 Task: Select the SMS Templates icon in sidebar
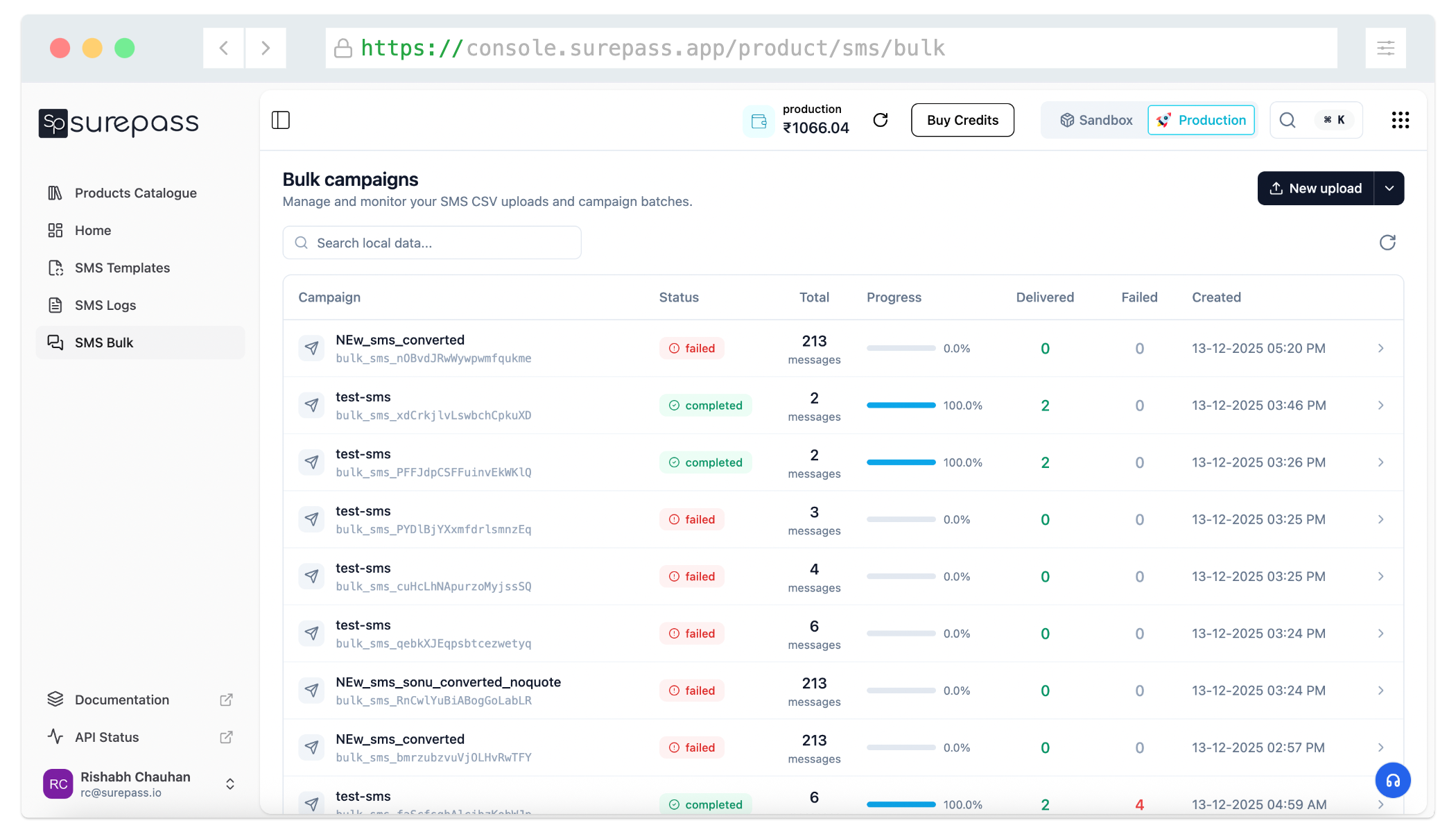55,268
